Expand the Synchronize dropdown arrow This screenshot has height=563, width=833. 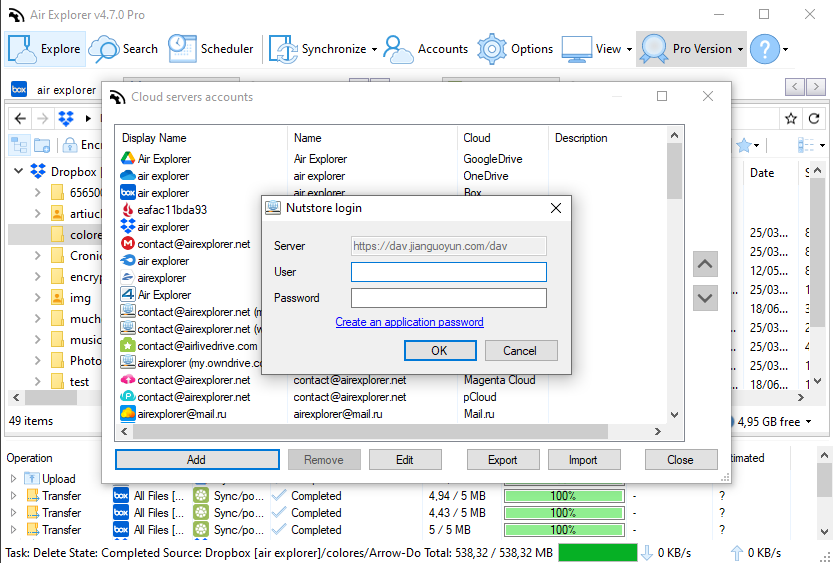374,49
